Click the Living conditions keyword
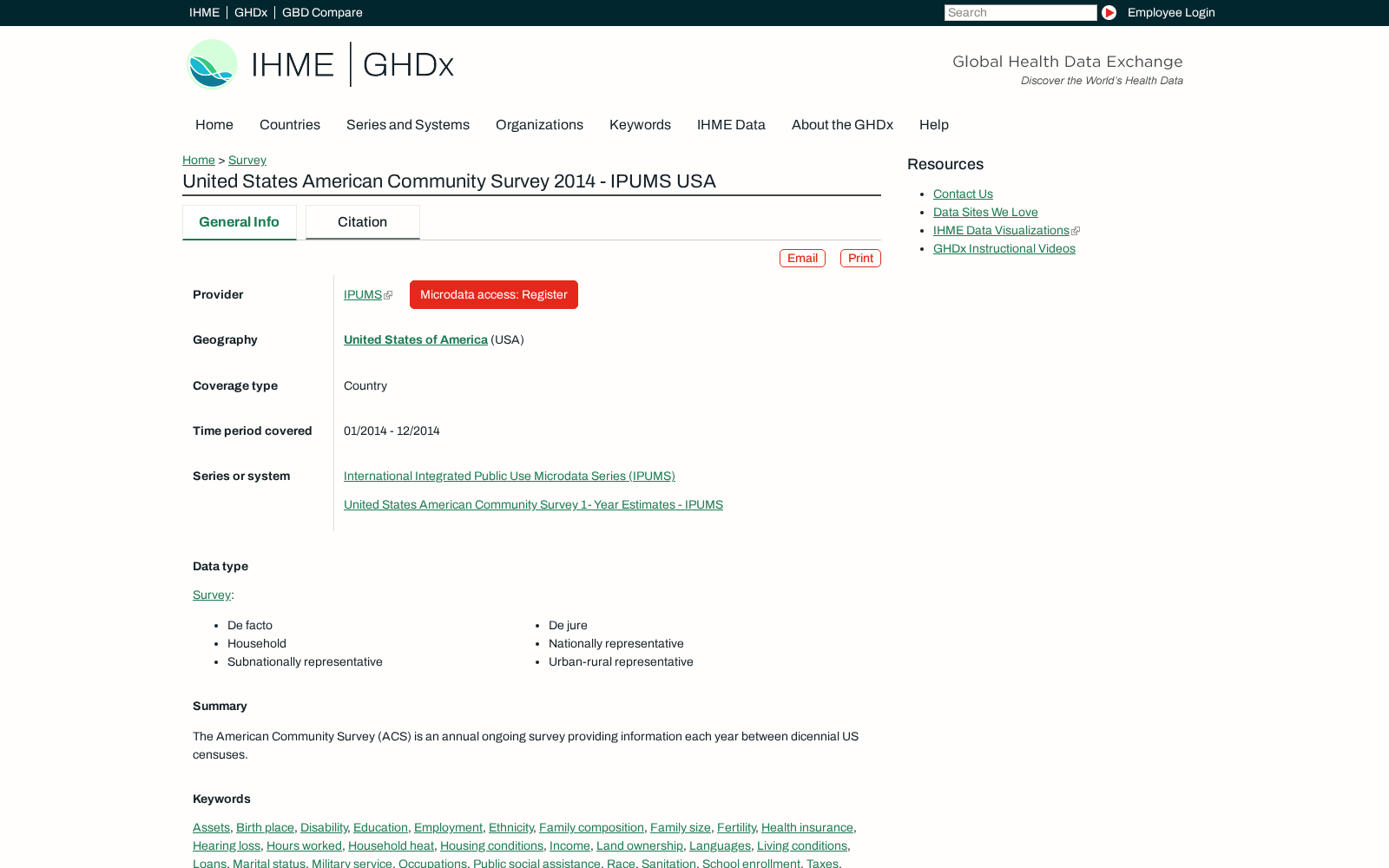Image resolution: width=1389 pixels, height=868 pixels. click(x=802, y=845)
